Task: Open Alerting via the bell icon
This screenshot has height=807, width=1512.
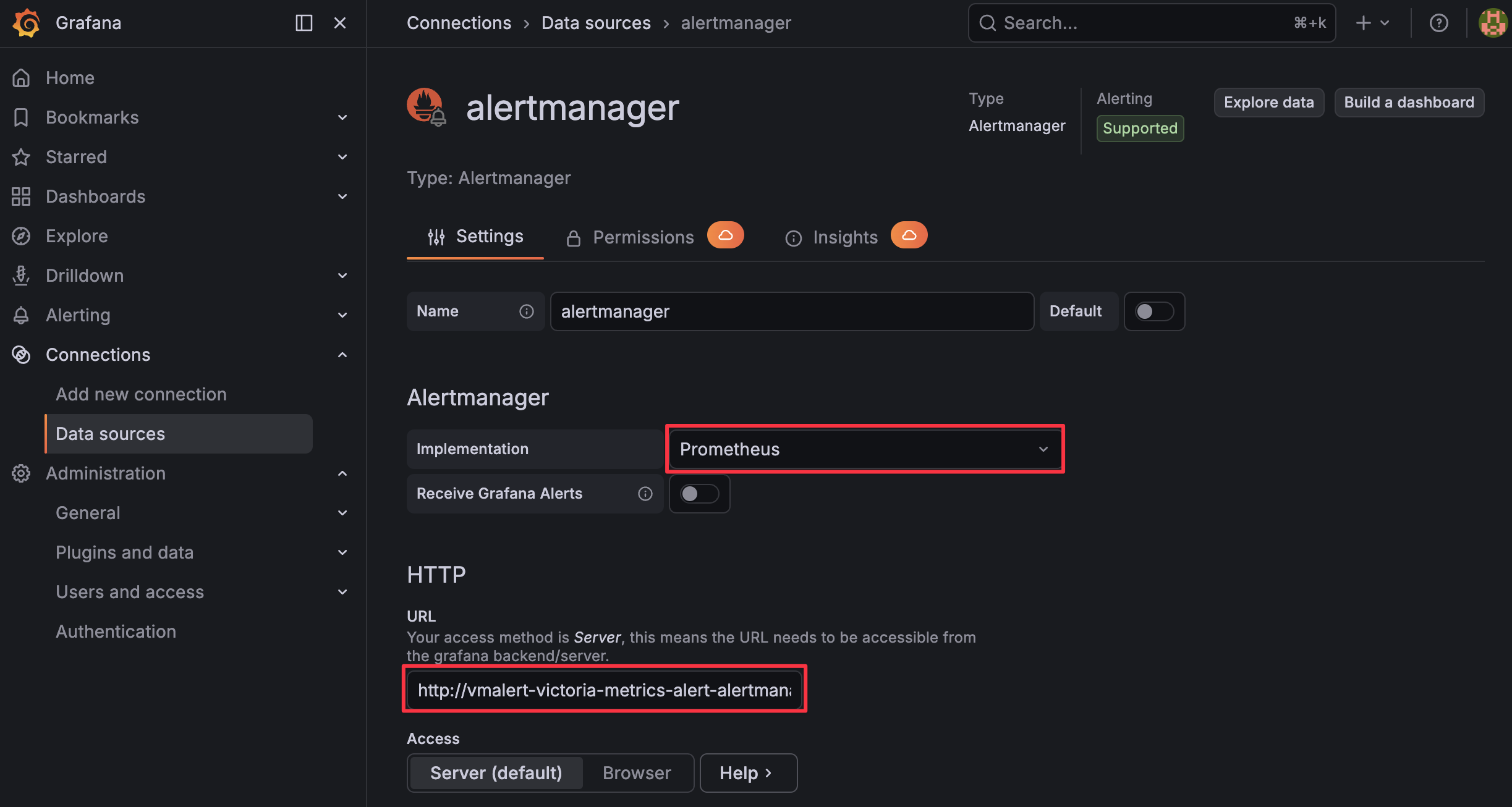Action: [x=20, y=315]
